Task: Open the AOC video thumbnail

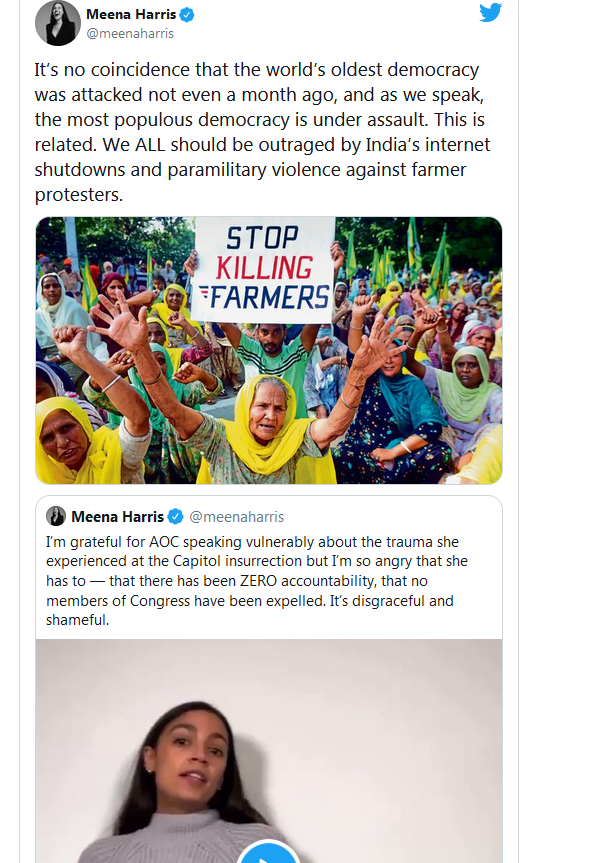Action: pos(269,751)
